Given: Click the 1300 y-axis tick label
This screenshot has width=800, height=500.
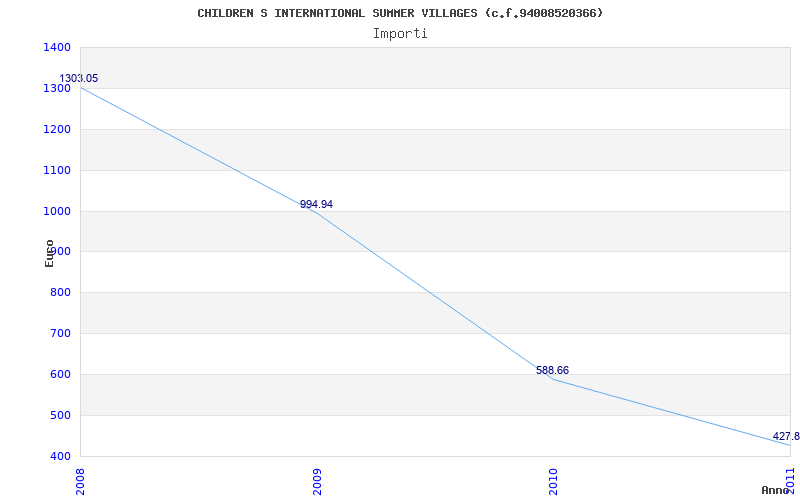Looking at the screenshot, I should 57,89.
